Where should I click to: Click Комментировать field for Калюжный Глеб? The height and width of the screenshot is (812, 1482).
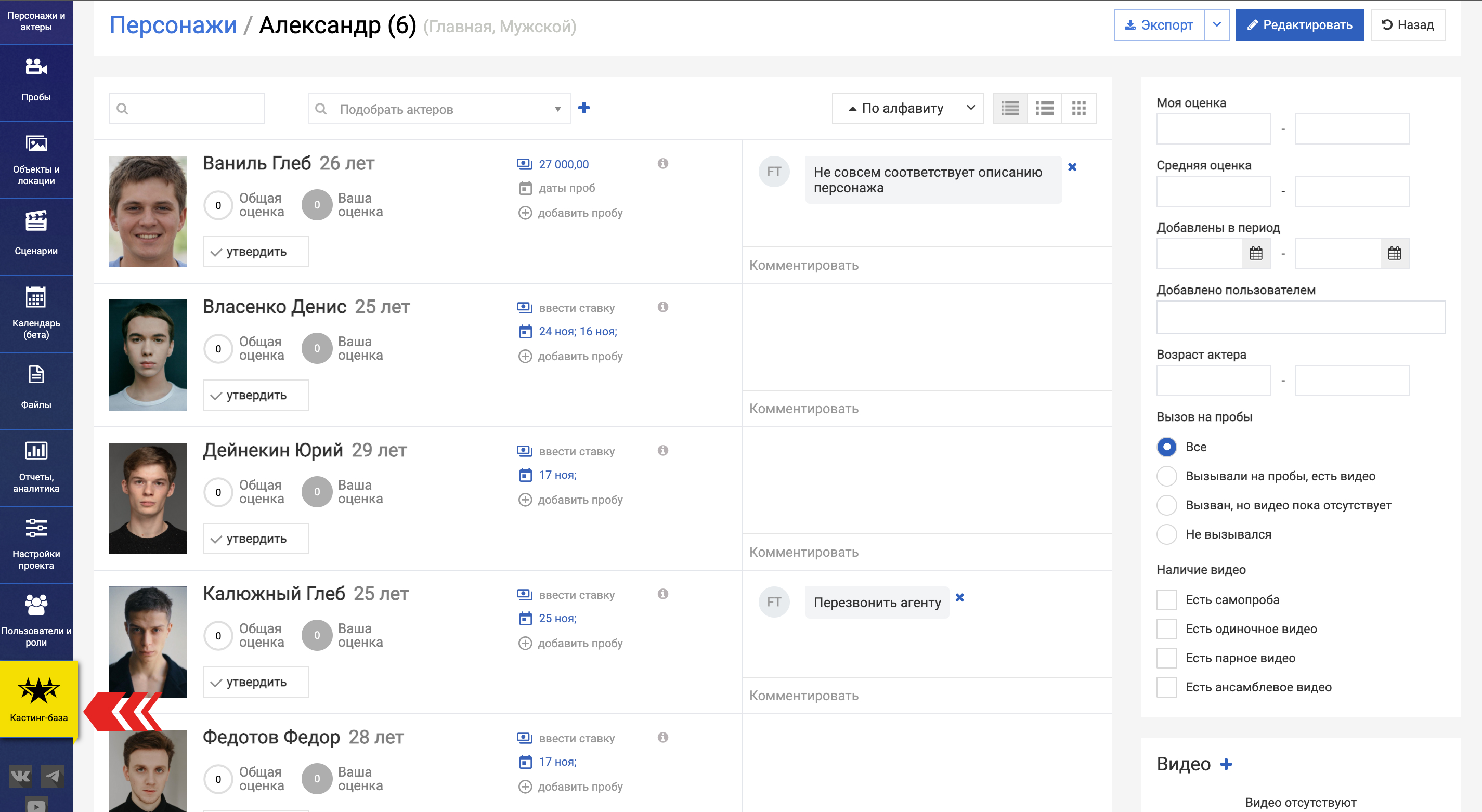click(927, 696)
